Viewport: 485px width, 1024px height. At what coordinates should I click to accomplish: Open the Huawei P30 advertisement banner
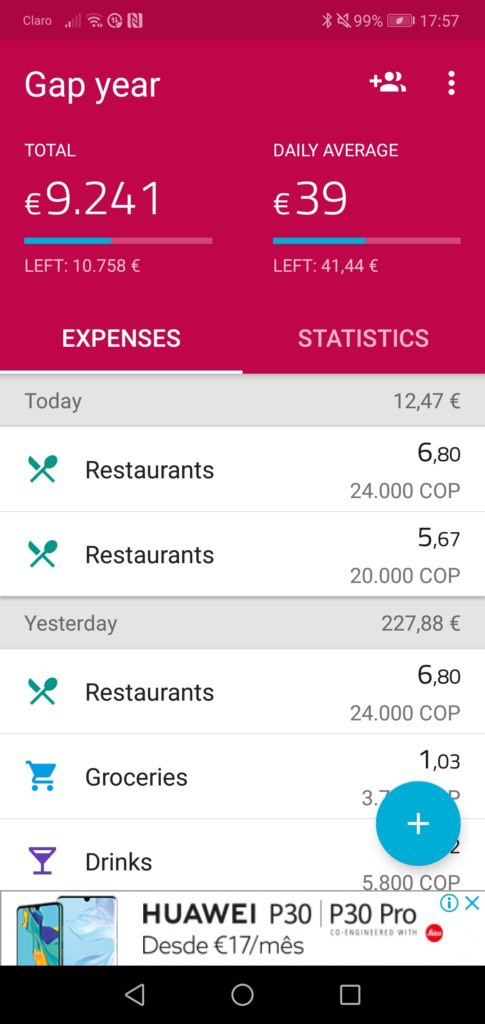click(242, 928)
